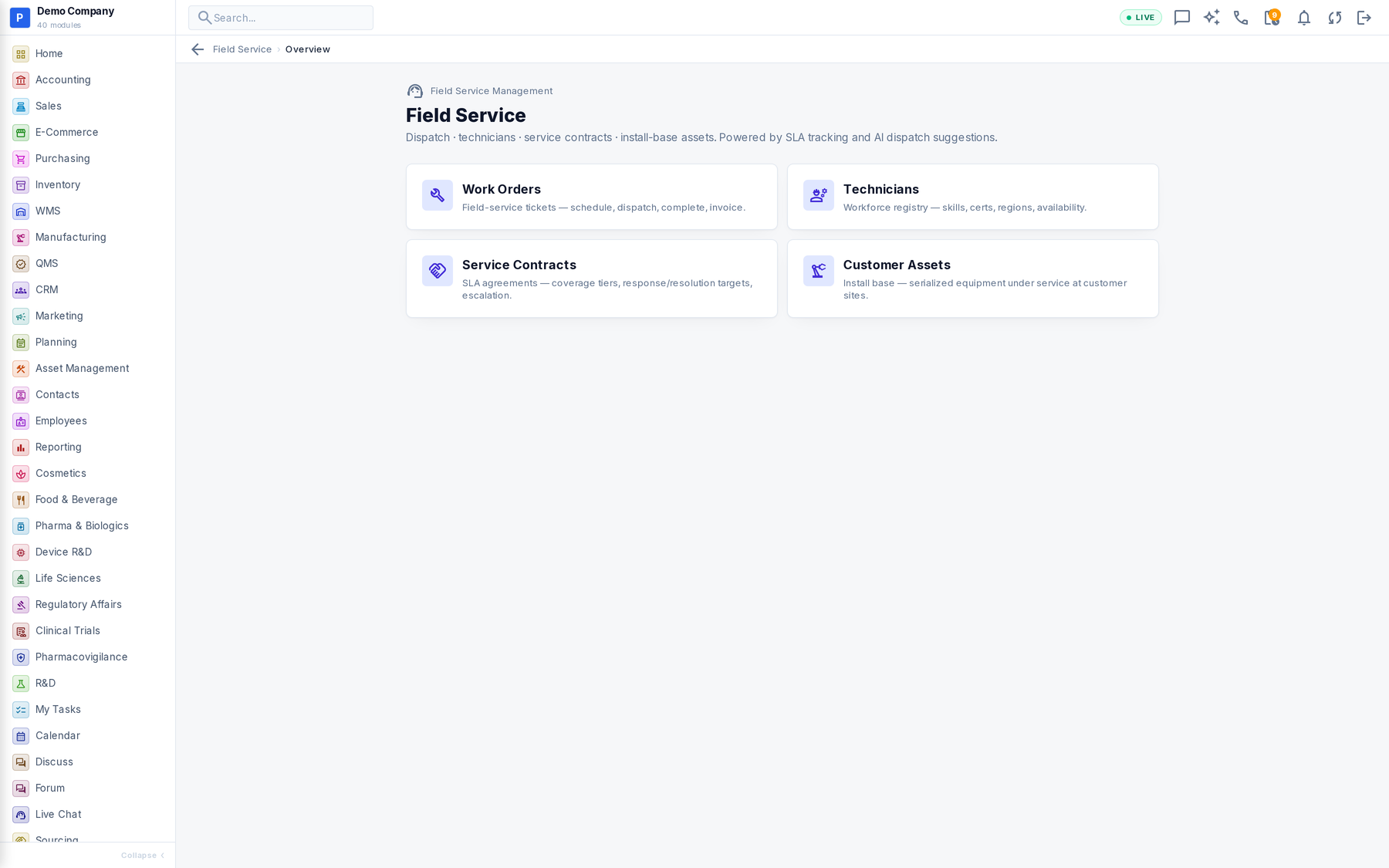Collapse the sidebar
Viewport: 1389px width, 868px height.
click(x=143, y=855)
